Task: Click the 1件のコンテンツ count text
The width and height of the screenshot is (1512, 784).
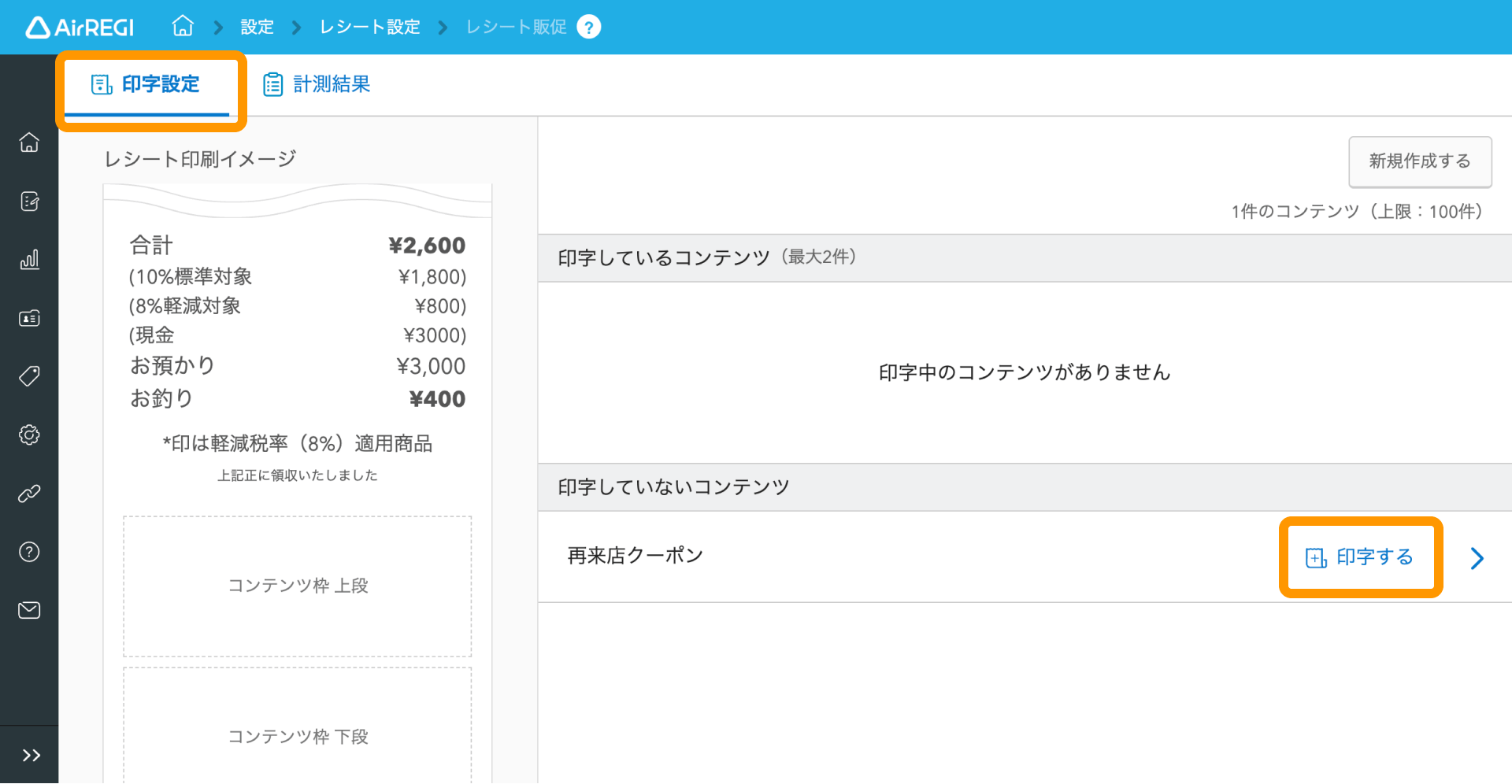Action: click(x=1358, y=212)
